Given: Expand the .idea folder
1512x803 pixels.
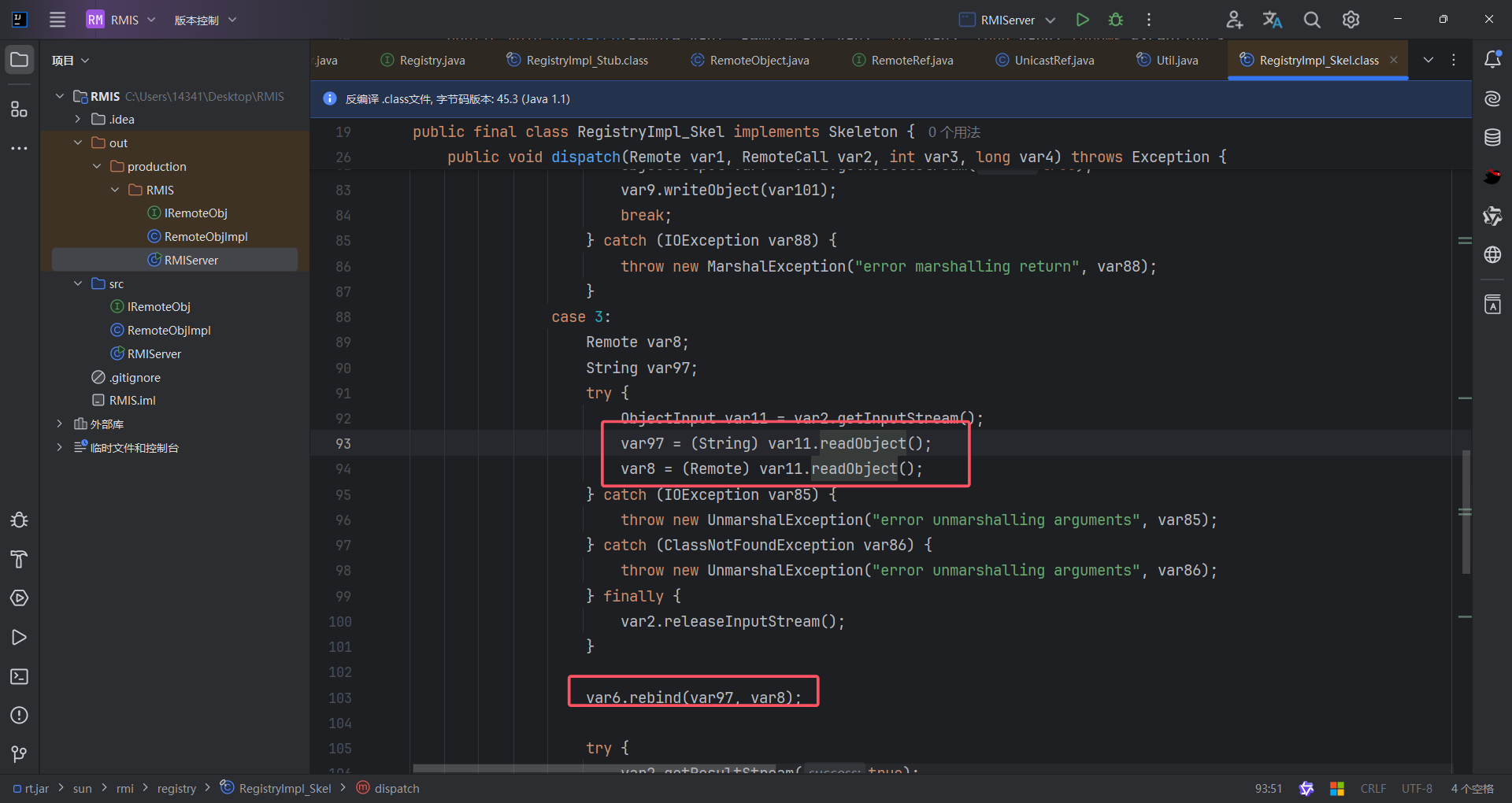Looking at the screenshot, I should (x=78, y=120).
